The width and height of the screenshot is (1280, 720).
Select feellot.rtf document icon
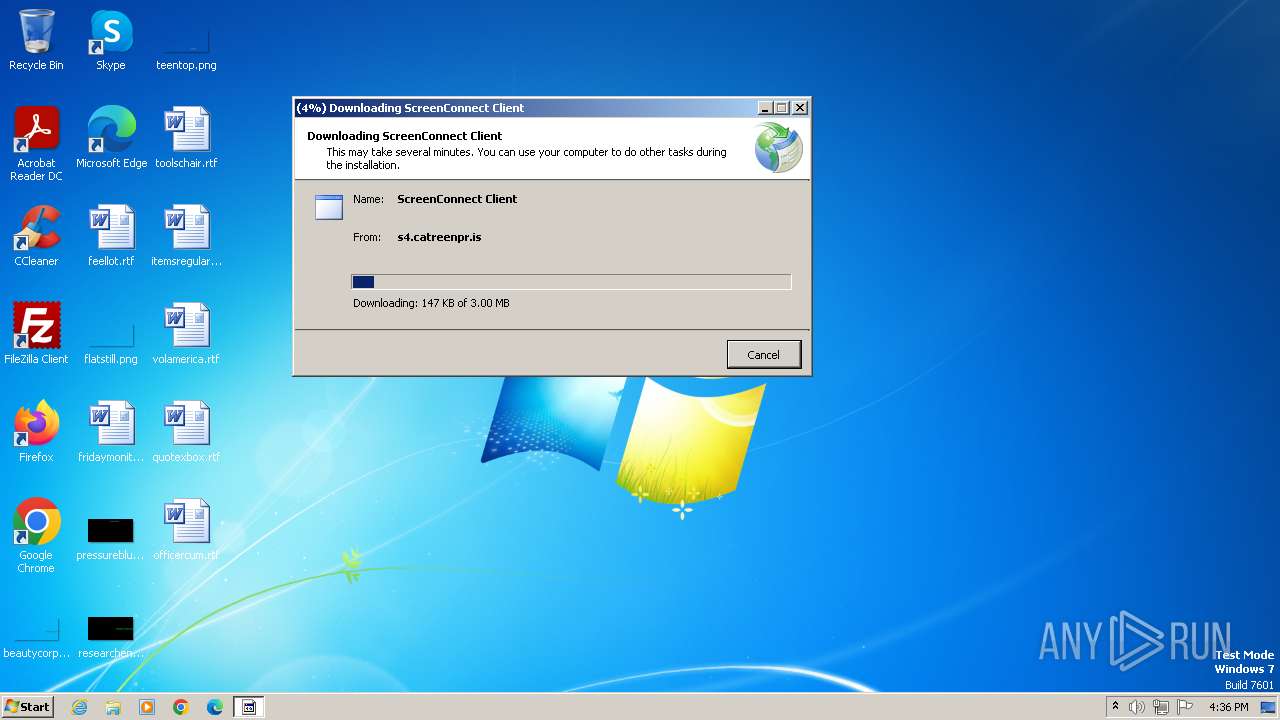[x=111, y=235]
